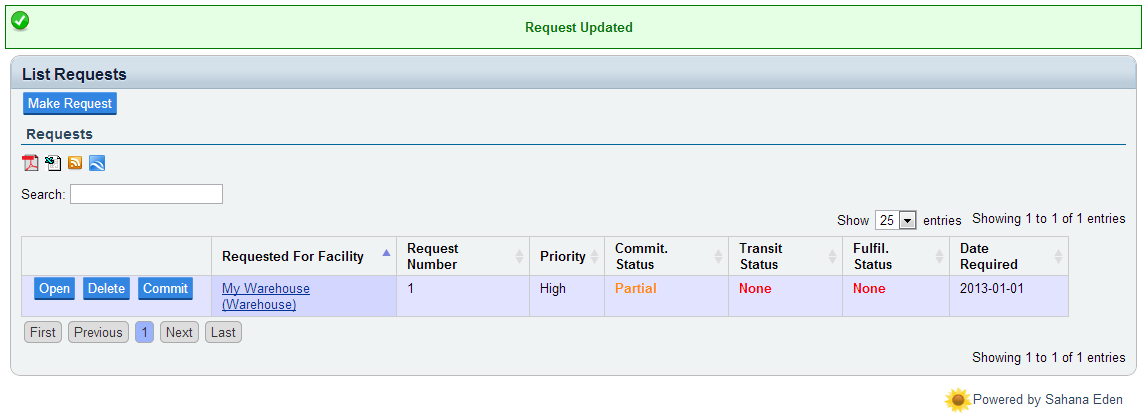Focus the Search input field

pos(146,194)
